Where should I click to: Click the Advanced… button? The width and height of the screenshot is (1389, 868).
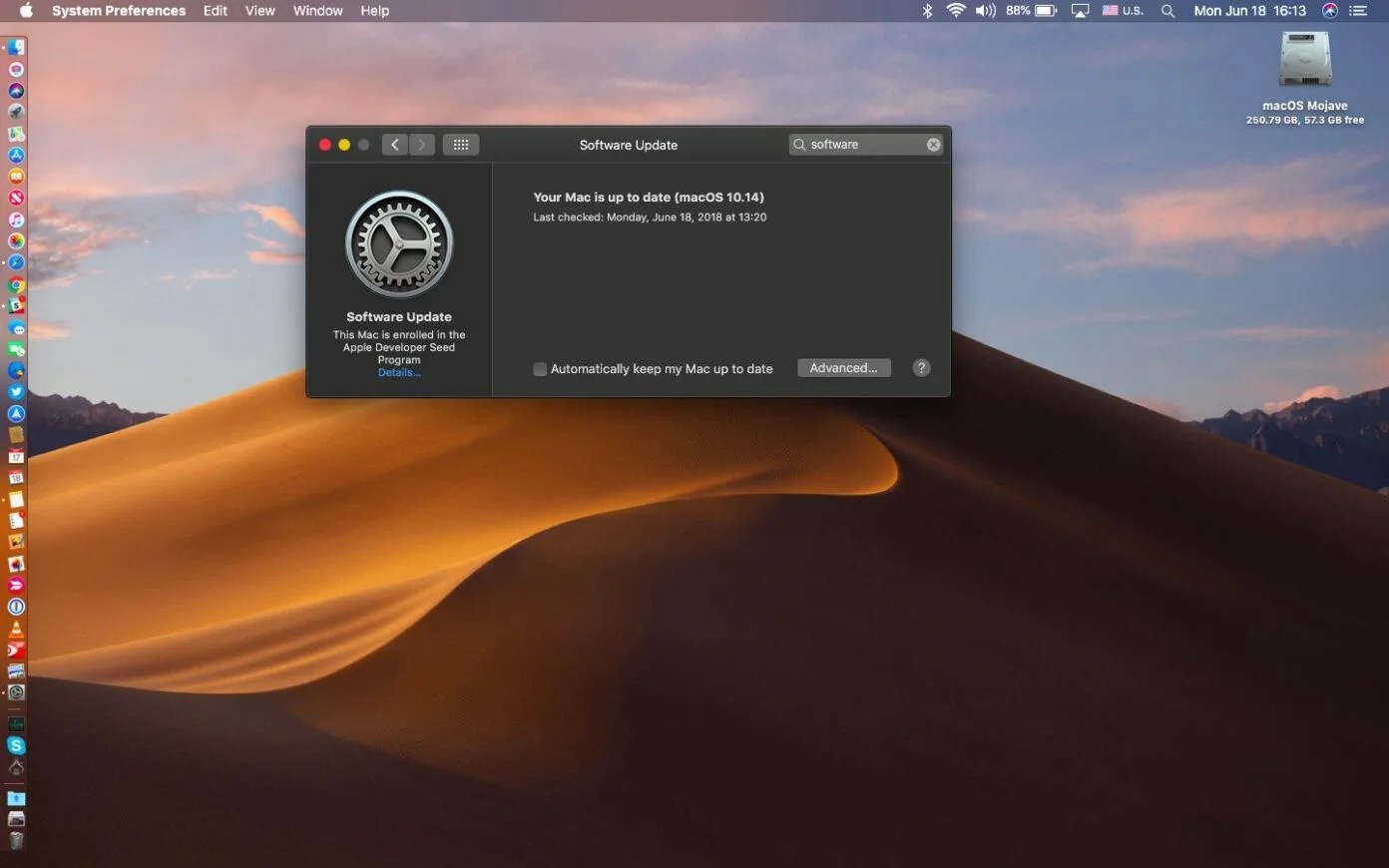[x=843, y=367]
